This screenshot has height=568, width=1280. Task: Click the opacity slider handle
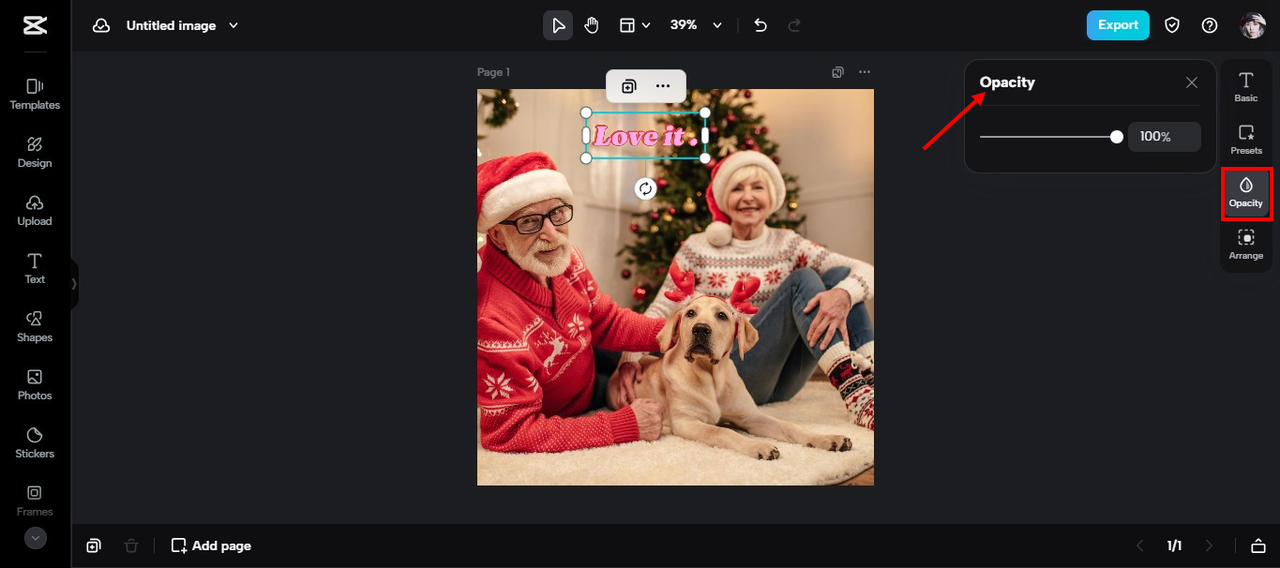[x=1117, y=137]
